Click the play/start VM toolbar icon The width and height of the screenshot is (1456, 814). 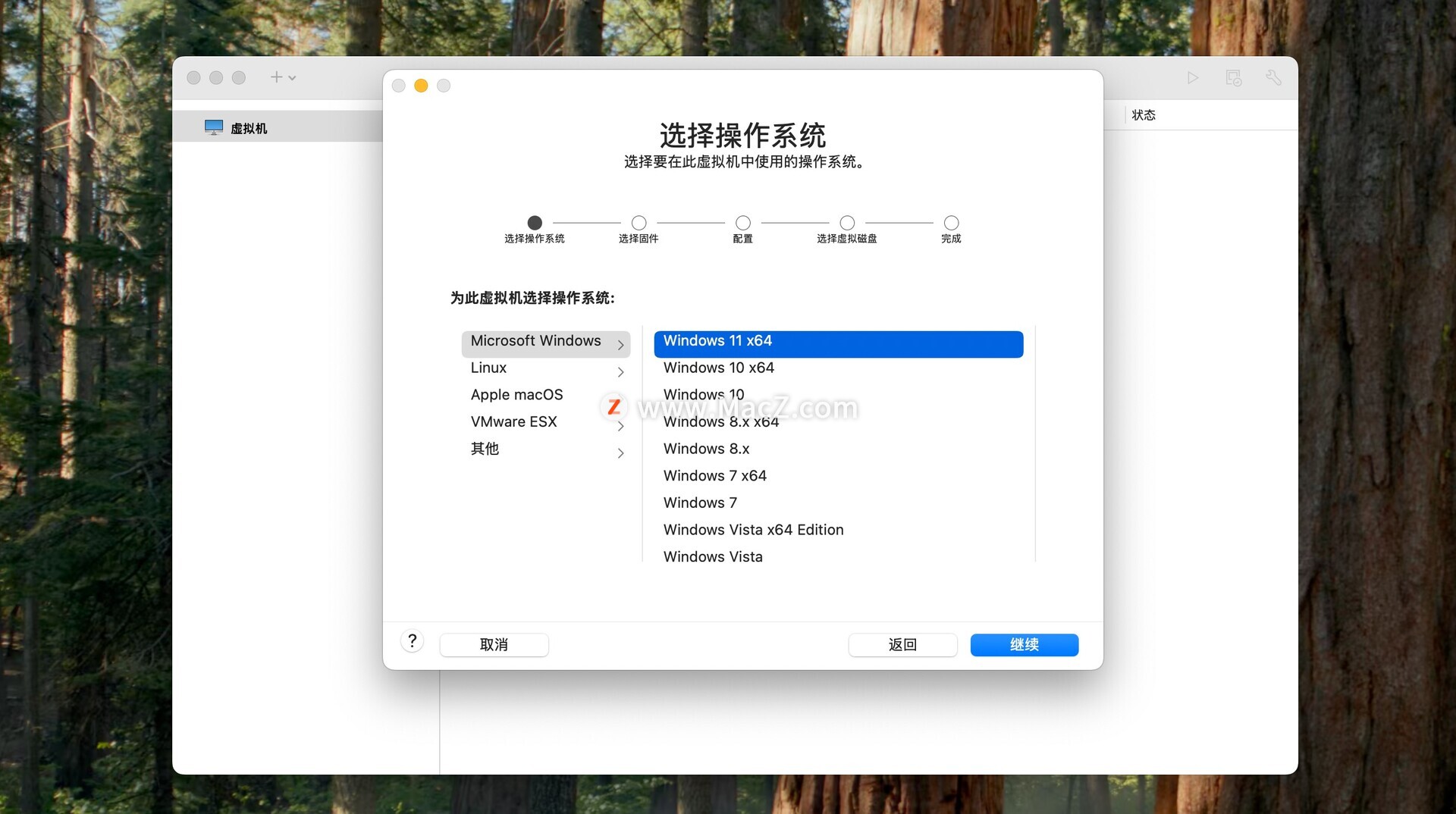pyautogui.click(x=1193, y=77)
